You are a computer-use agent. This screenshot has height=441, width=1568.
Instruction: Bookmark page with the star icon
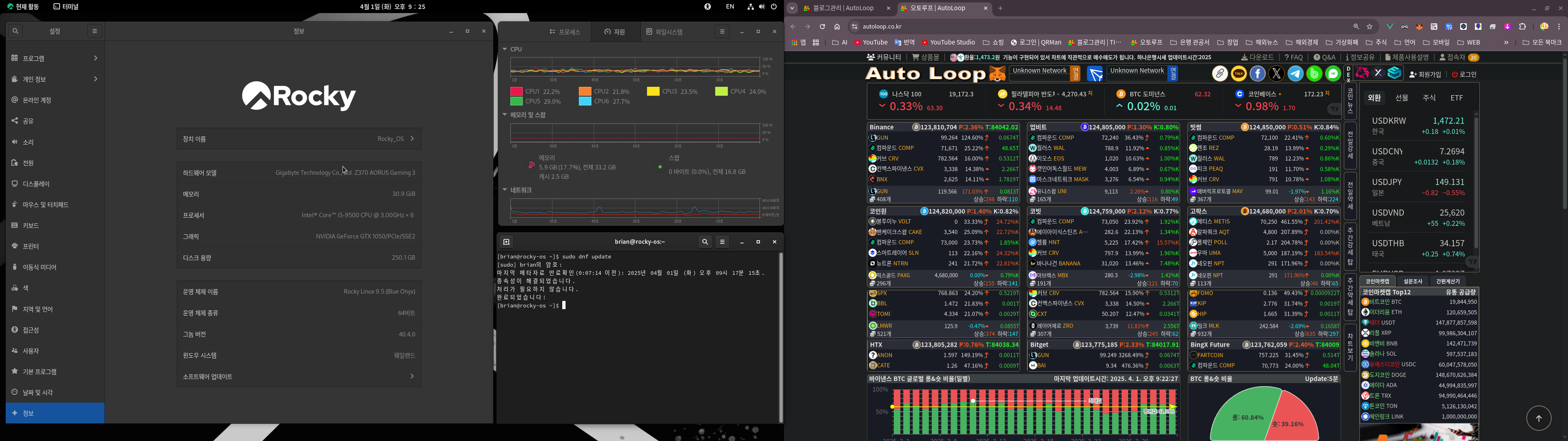[1370, 27]
